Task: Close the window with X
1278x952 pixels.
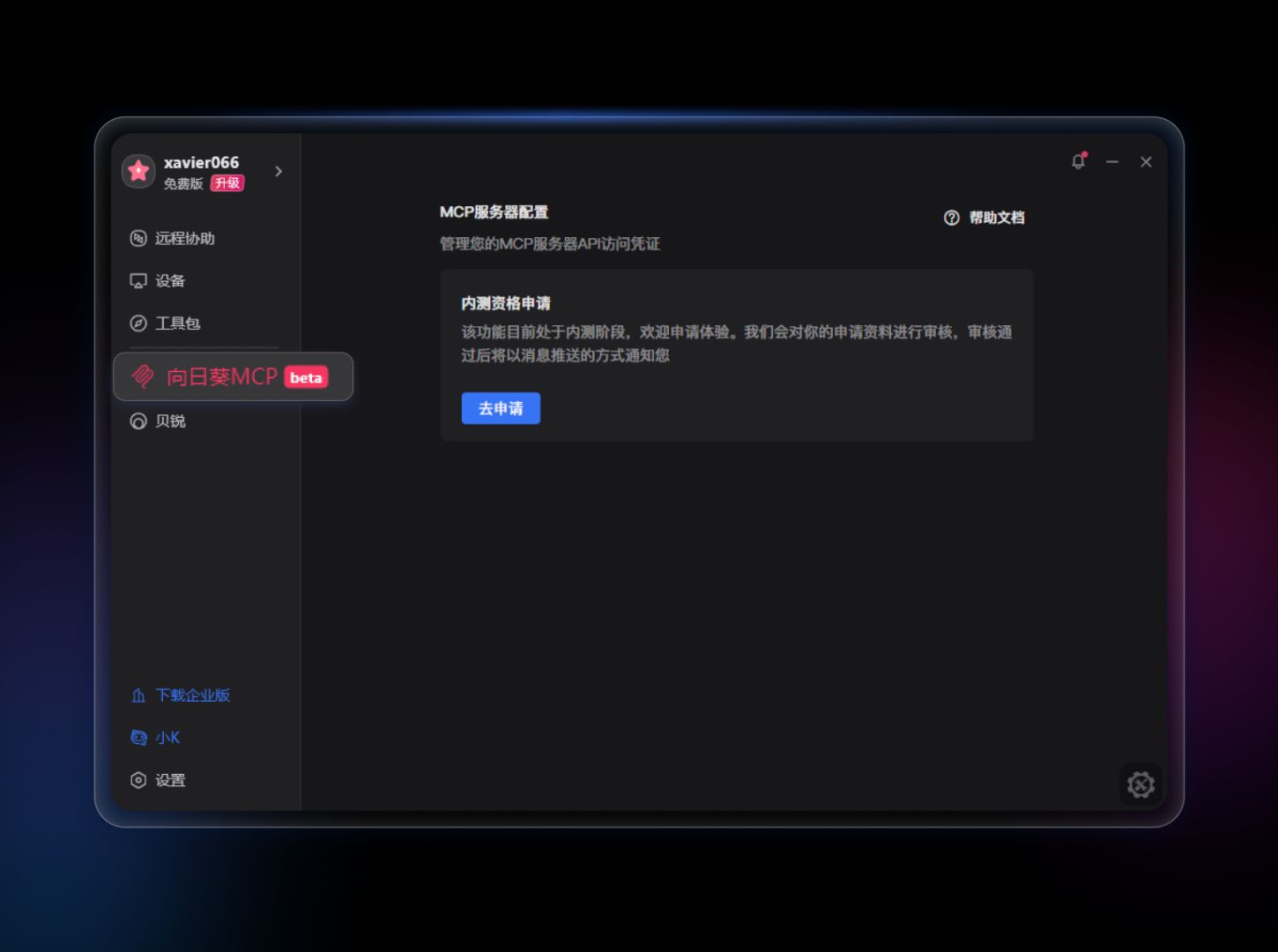Action: [1146, 162]
